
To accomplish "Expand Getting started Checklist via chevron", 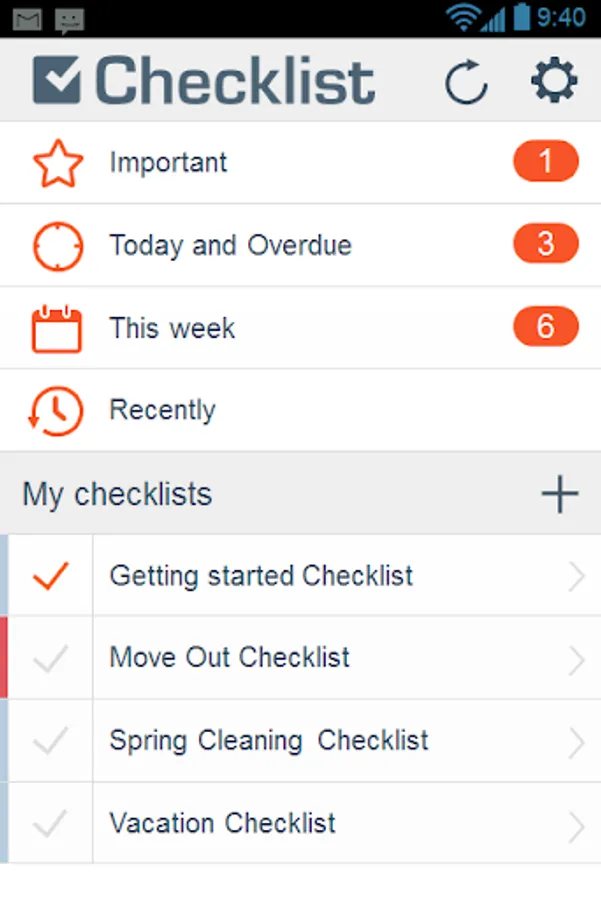I will coord(576,576).
